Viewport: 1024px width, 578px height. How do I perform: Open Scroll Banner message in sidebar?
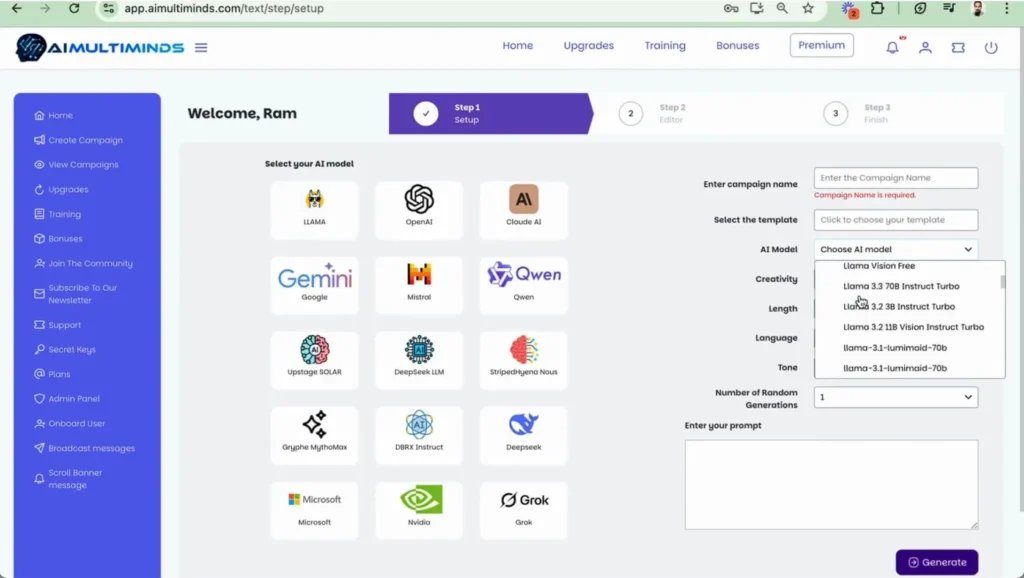[69, 479]
